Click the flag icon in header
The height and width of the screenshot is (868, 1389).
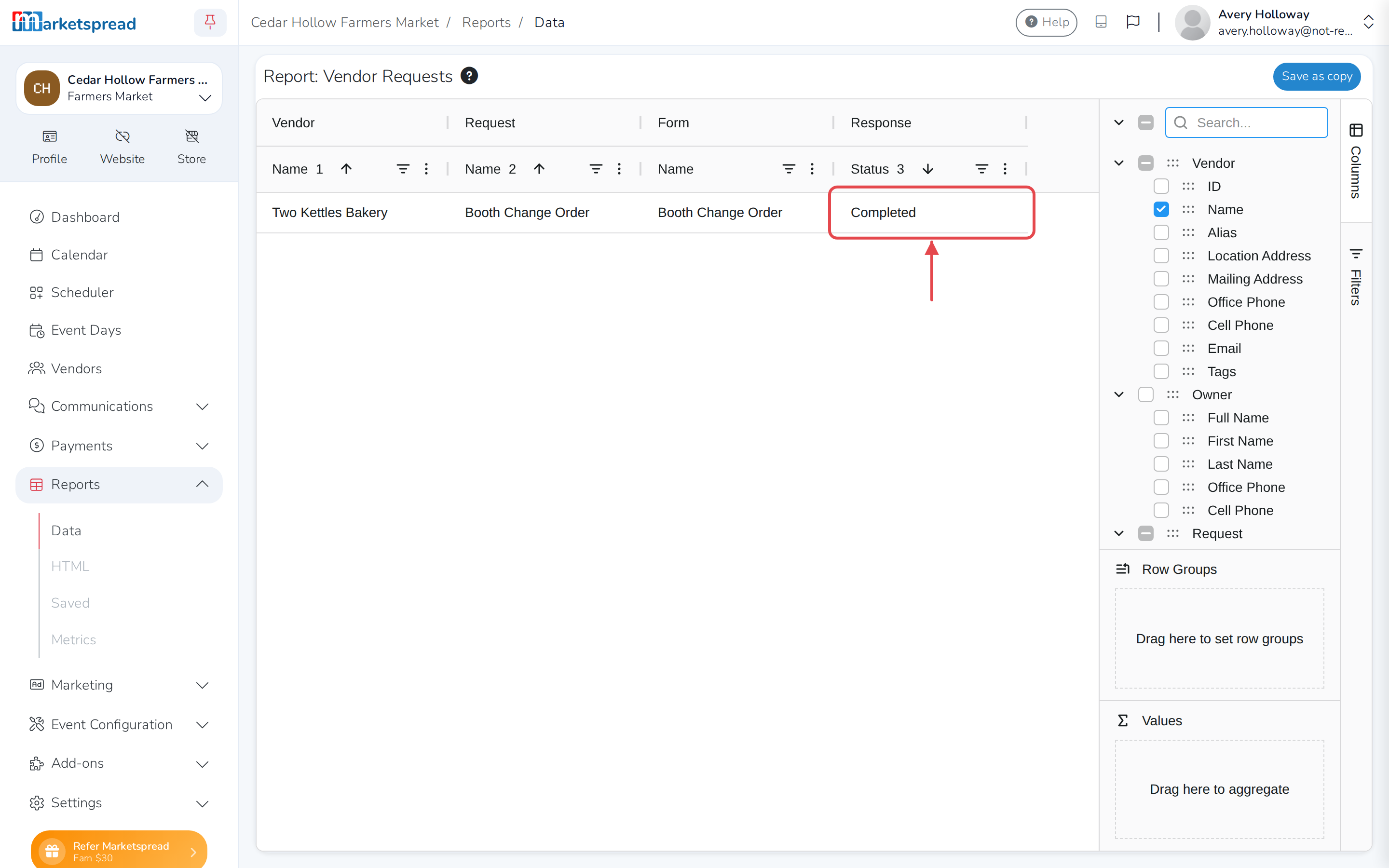point(1132,22)
